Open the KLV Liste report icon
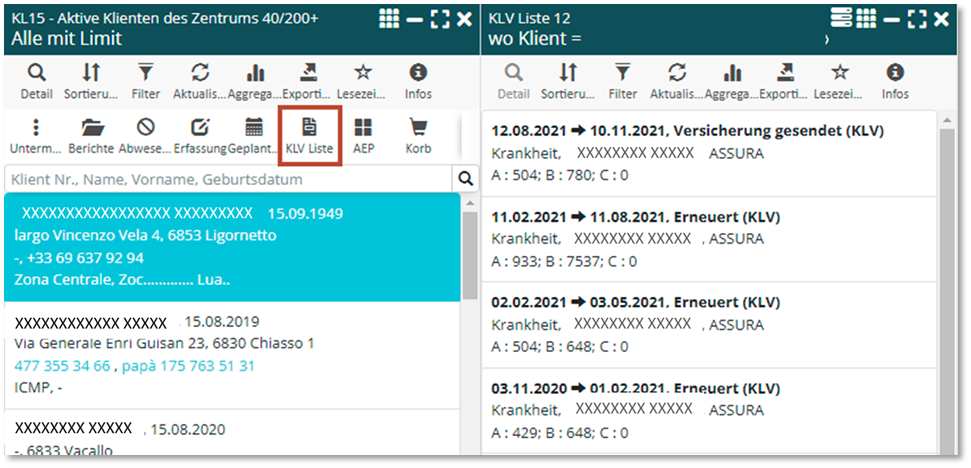The width and height of the screenshot is (971, 468). pos(309,136)
